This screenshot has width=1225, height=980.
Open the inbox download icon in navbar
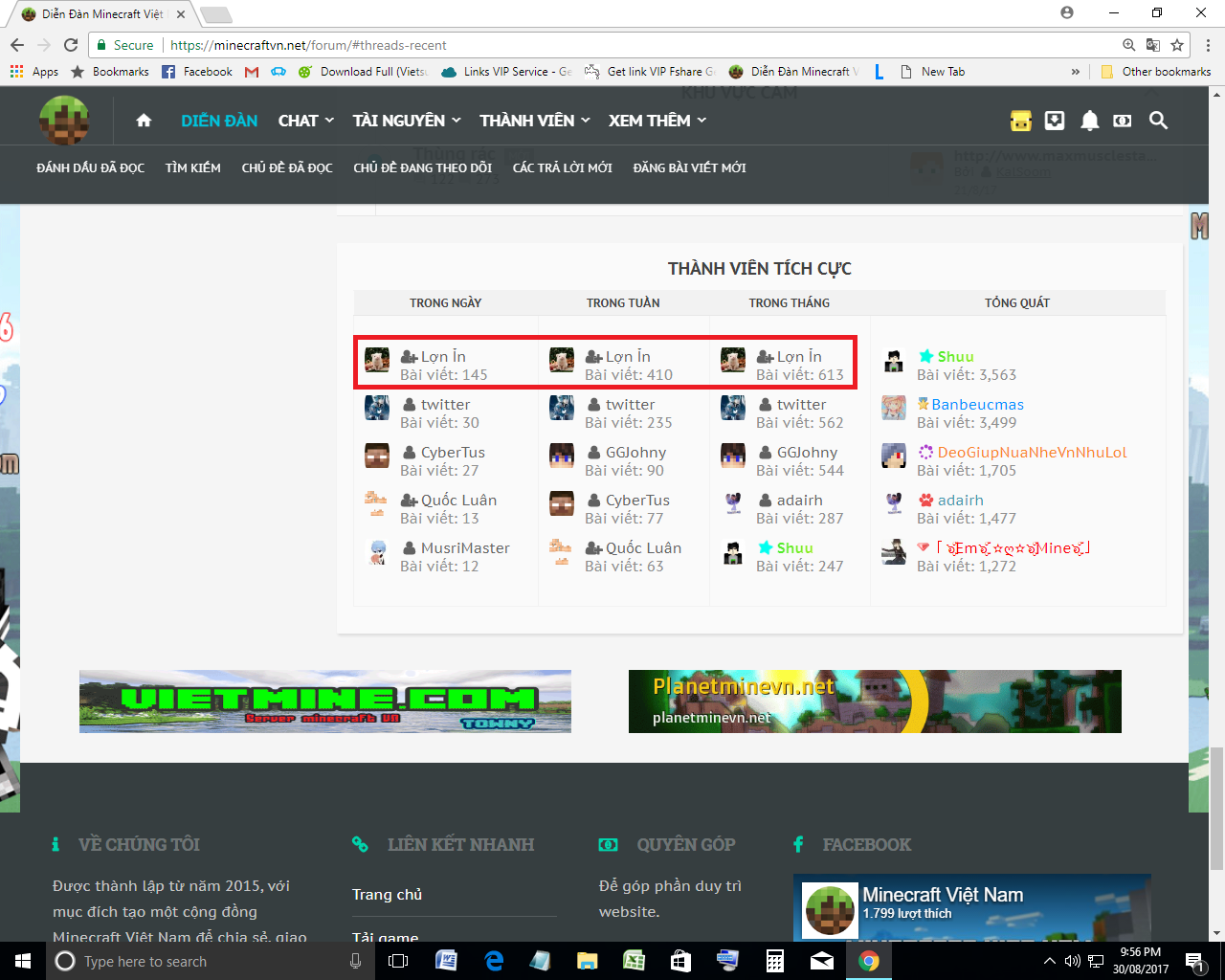click(x=1055, y=121)
